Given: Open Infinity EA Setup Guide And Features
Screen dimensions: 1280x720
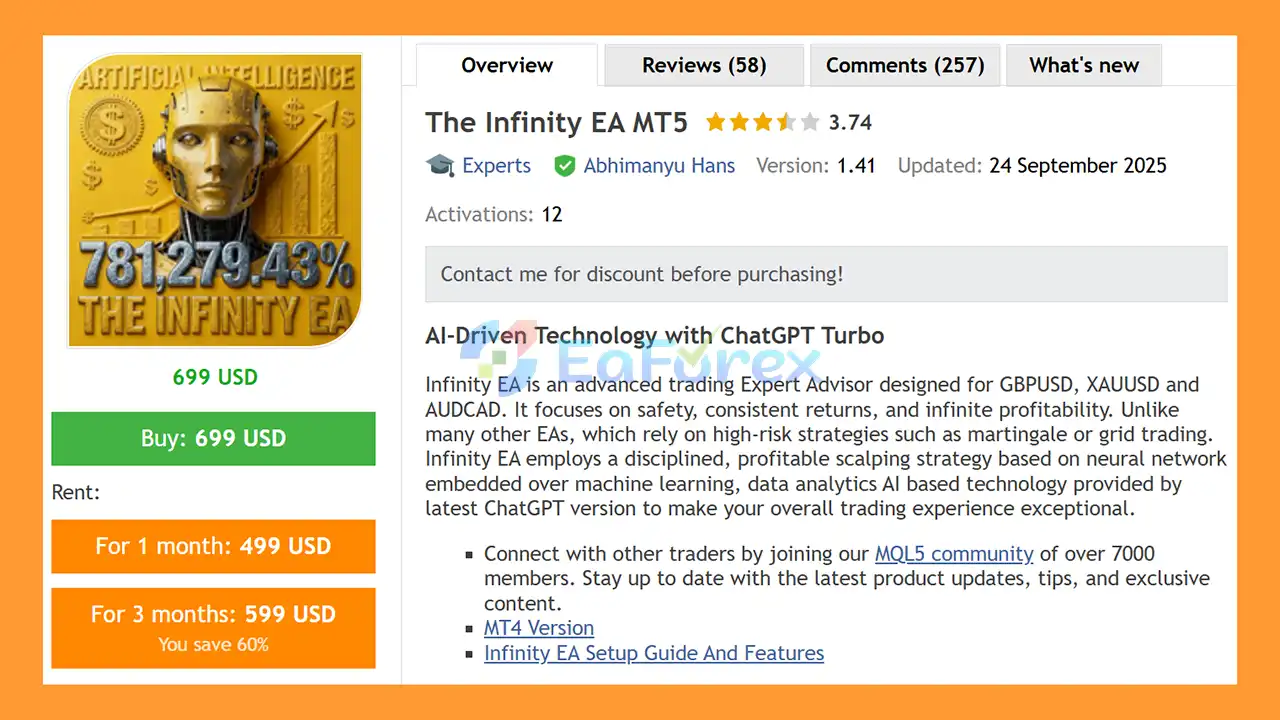Looking at the screenshot, I should point(654,653).
